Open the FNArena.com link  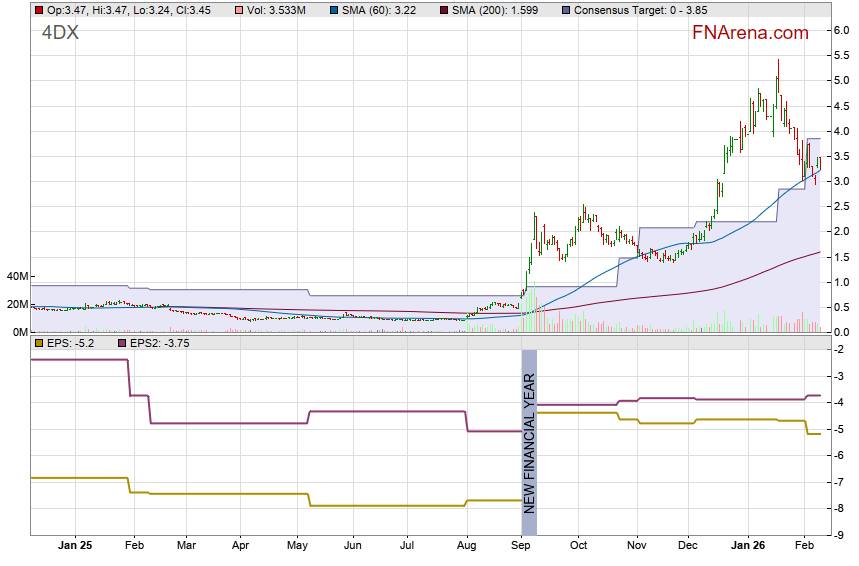(x=750, y=33)
